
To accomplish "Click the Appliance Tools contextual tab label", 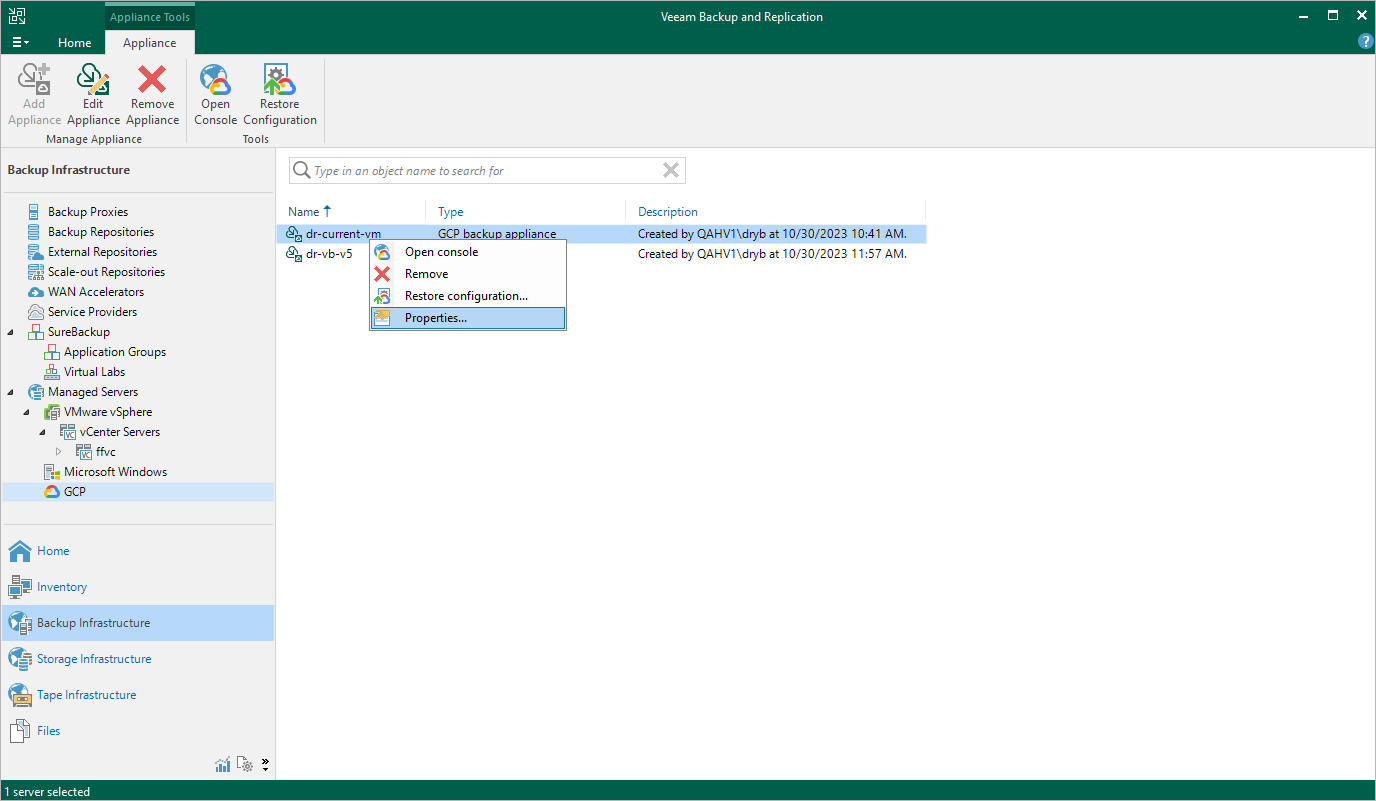I will (149, 16).
